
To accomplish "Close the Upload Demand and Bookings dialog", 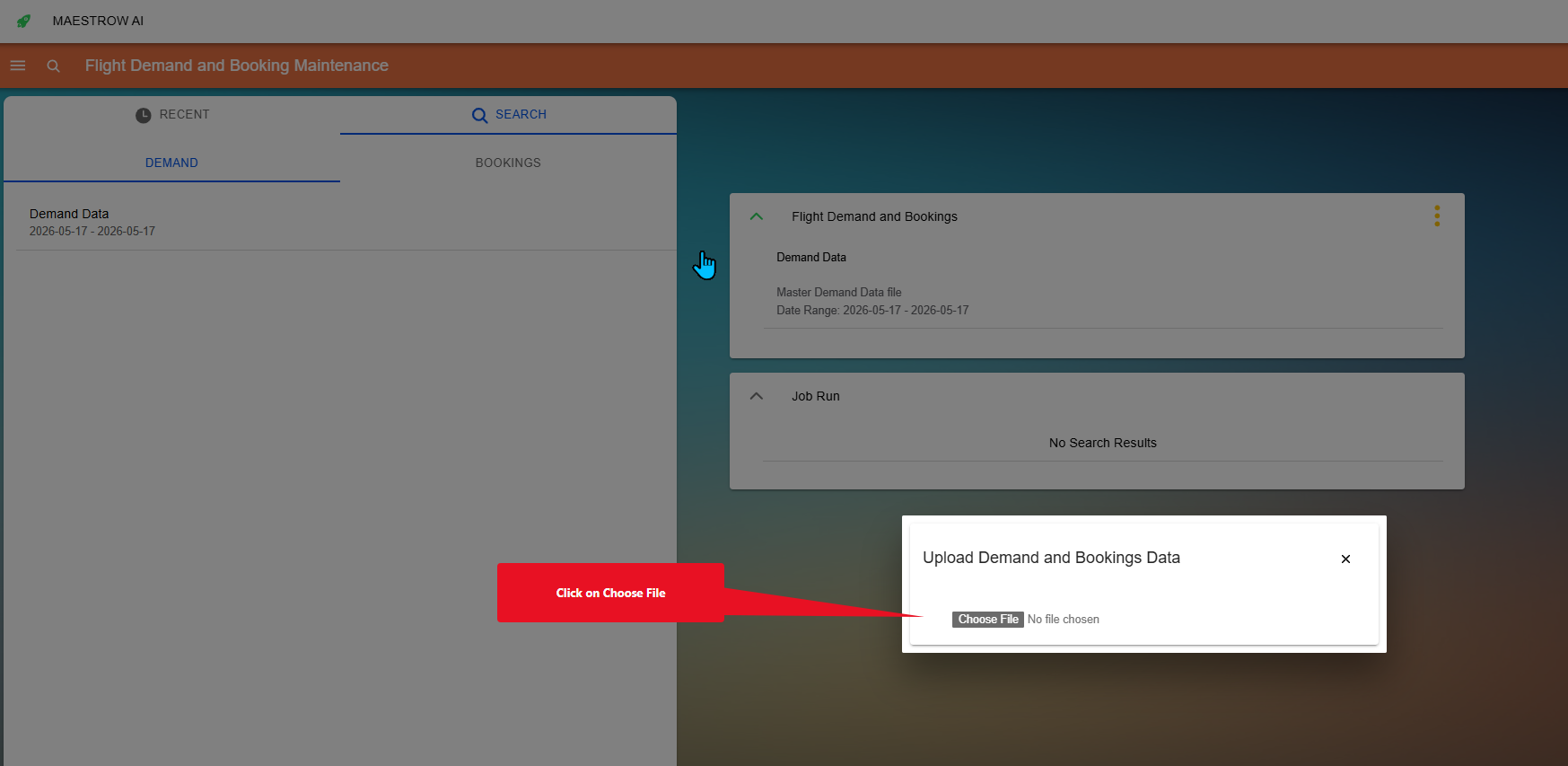I will pyautogui.click(x=1345, y=559).
